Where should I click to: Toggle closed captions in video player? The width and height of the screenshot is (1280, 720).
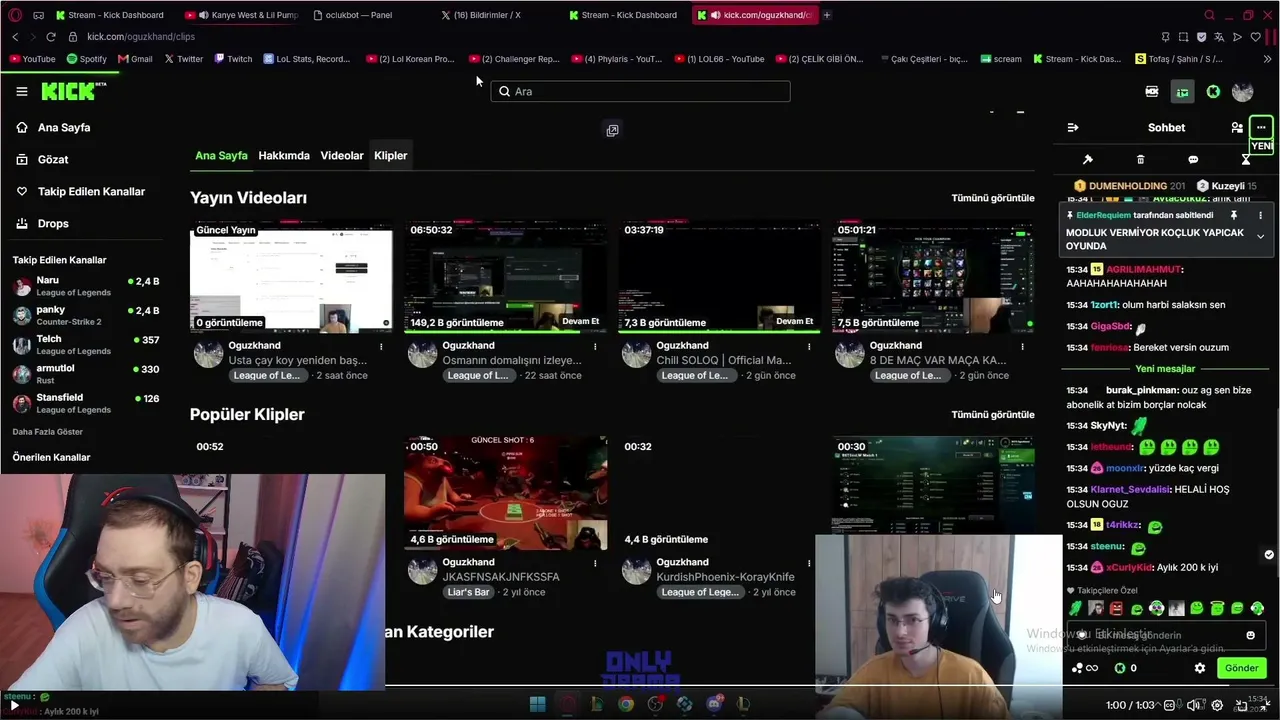(1170, 705)
